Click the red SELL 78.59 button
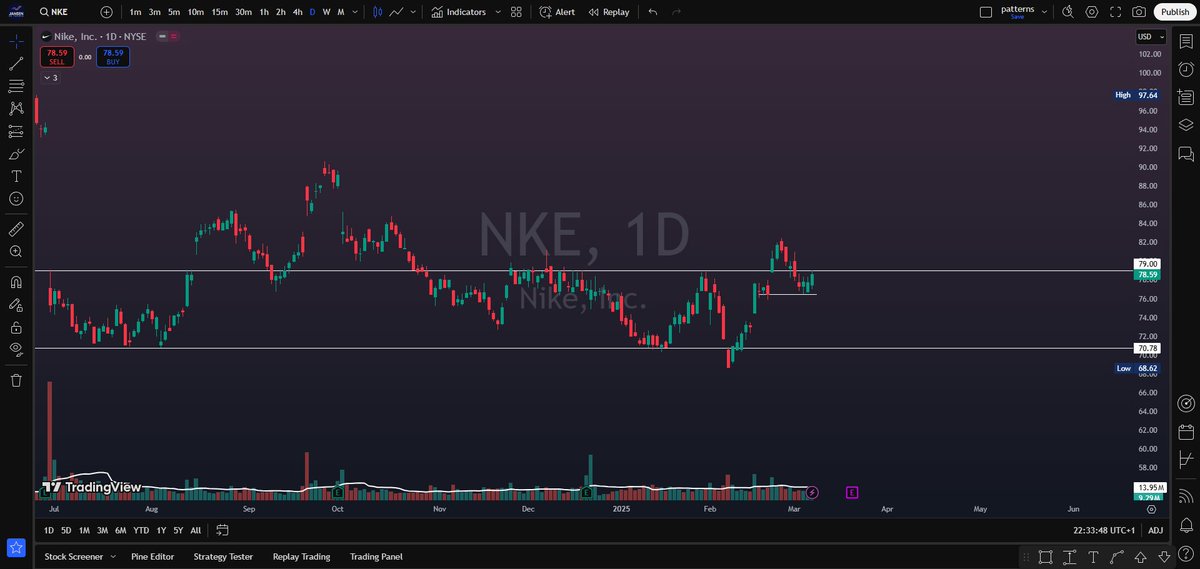This screenshot has width=1200, height=569. coord(57,57)
